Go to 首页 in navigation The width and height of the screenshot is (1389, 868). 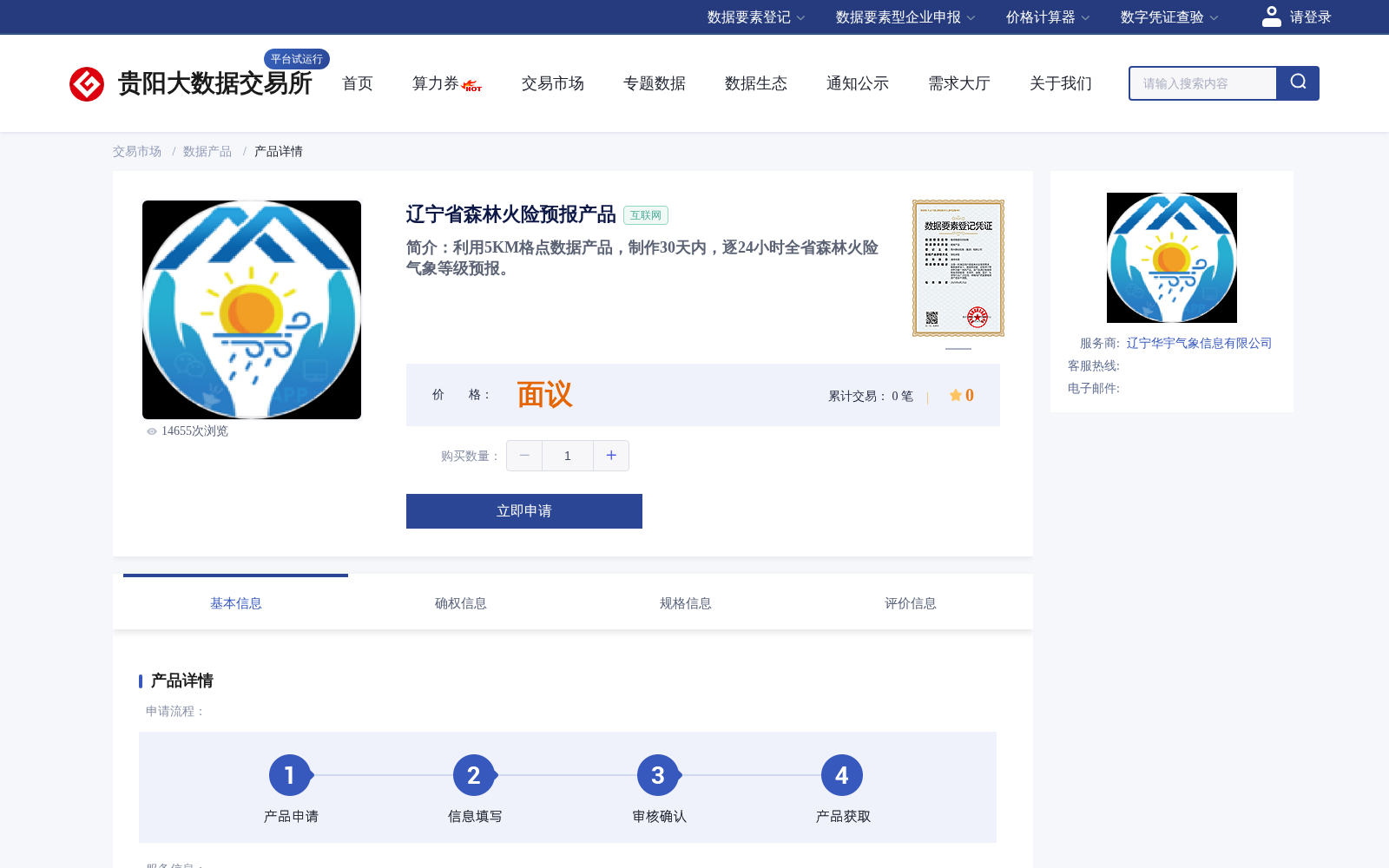coord(358,83)
